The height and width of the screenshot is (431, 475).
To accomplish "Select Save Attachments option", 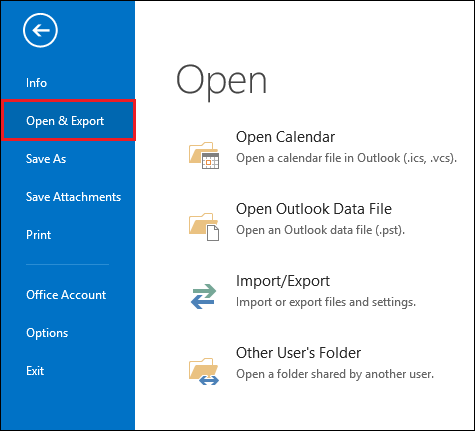I will pos(73,197).
